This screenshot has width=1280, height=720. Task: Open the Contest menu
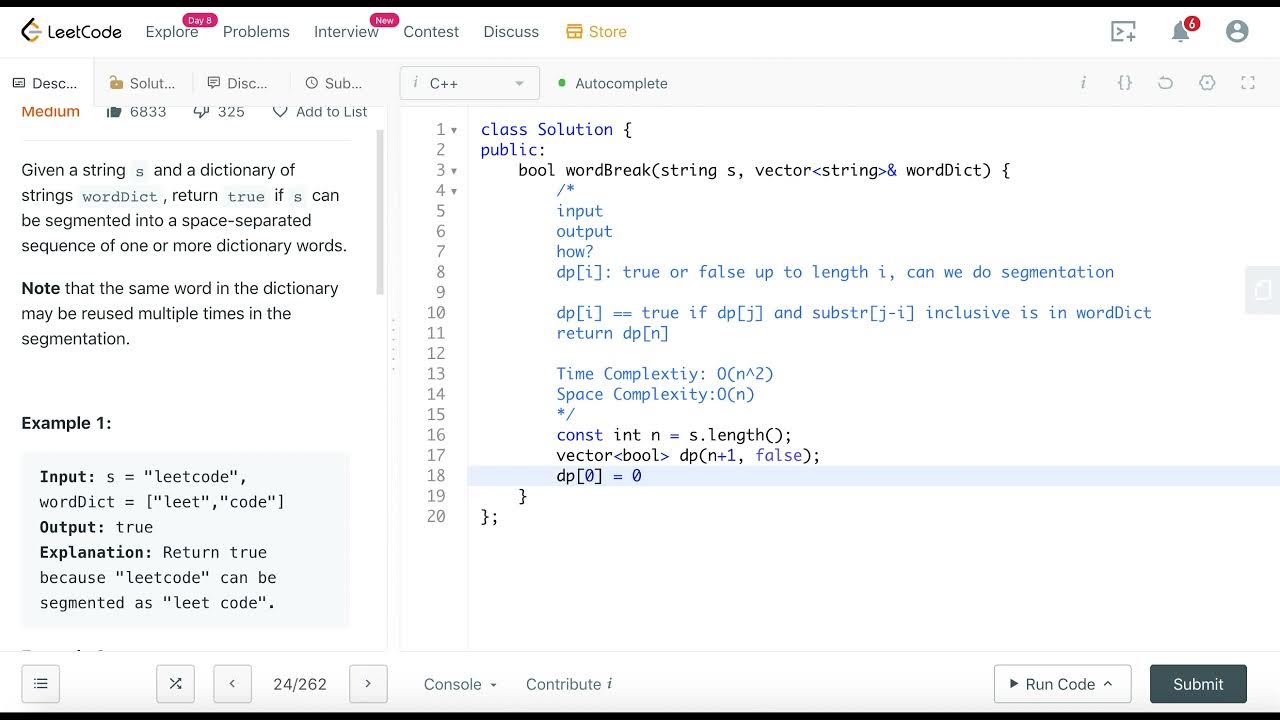pyautogui.click(x=431, y=32)
